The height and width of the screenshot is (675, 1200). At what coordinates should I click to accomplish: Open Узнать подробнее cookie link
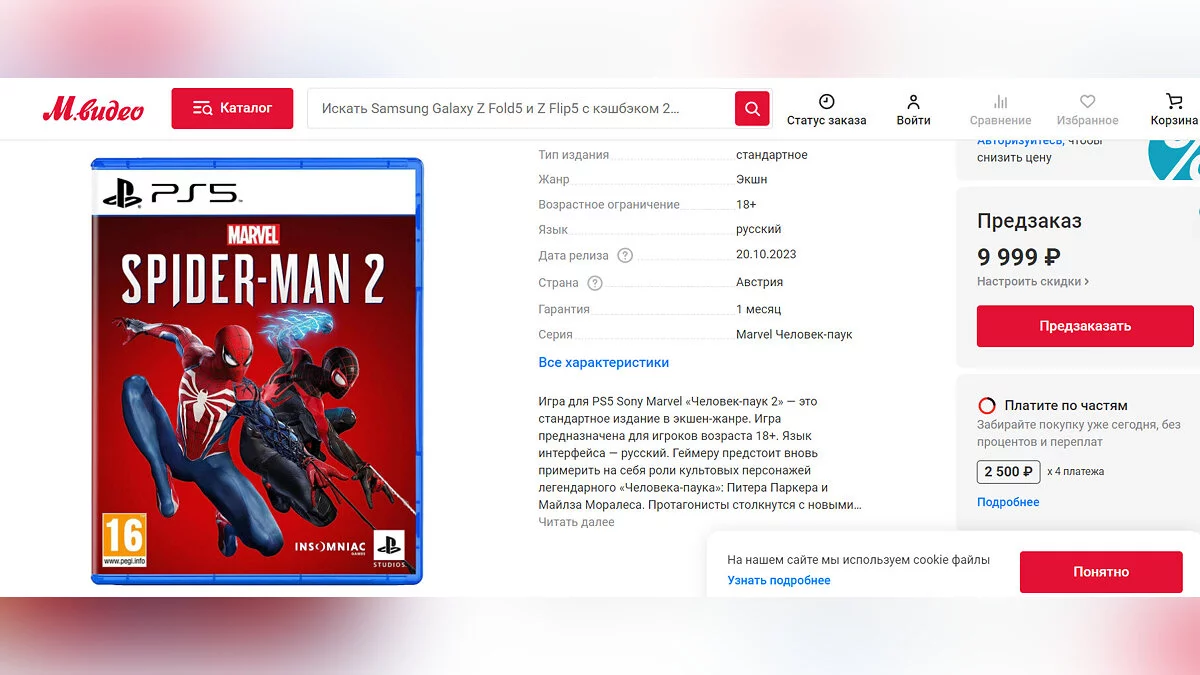[x=779, y=580]
